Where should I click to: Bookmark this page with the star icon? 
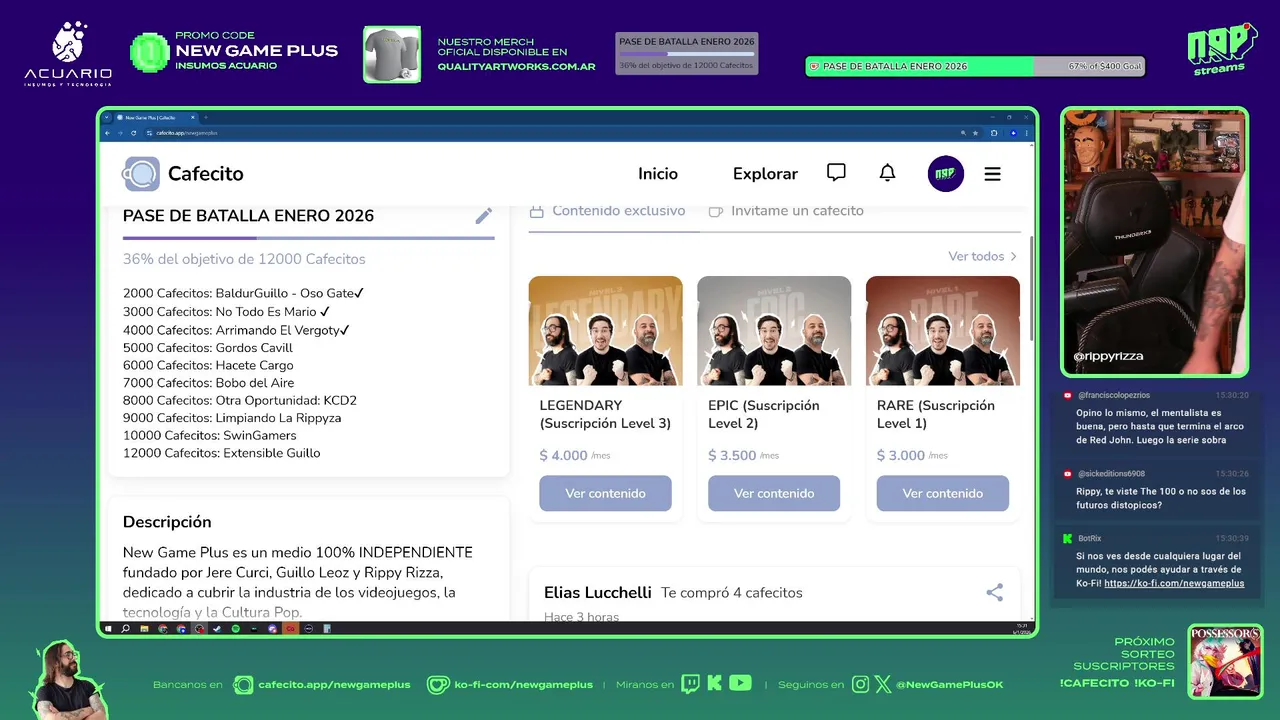click(975, 133)
